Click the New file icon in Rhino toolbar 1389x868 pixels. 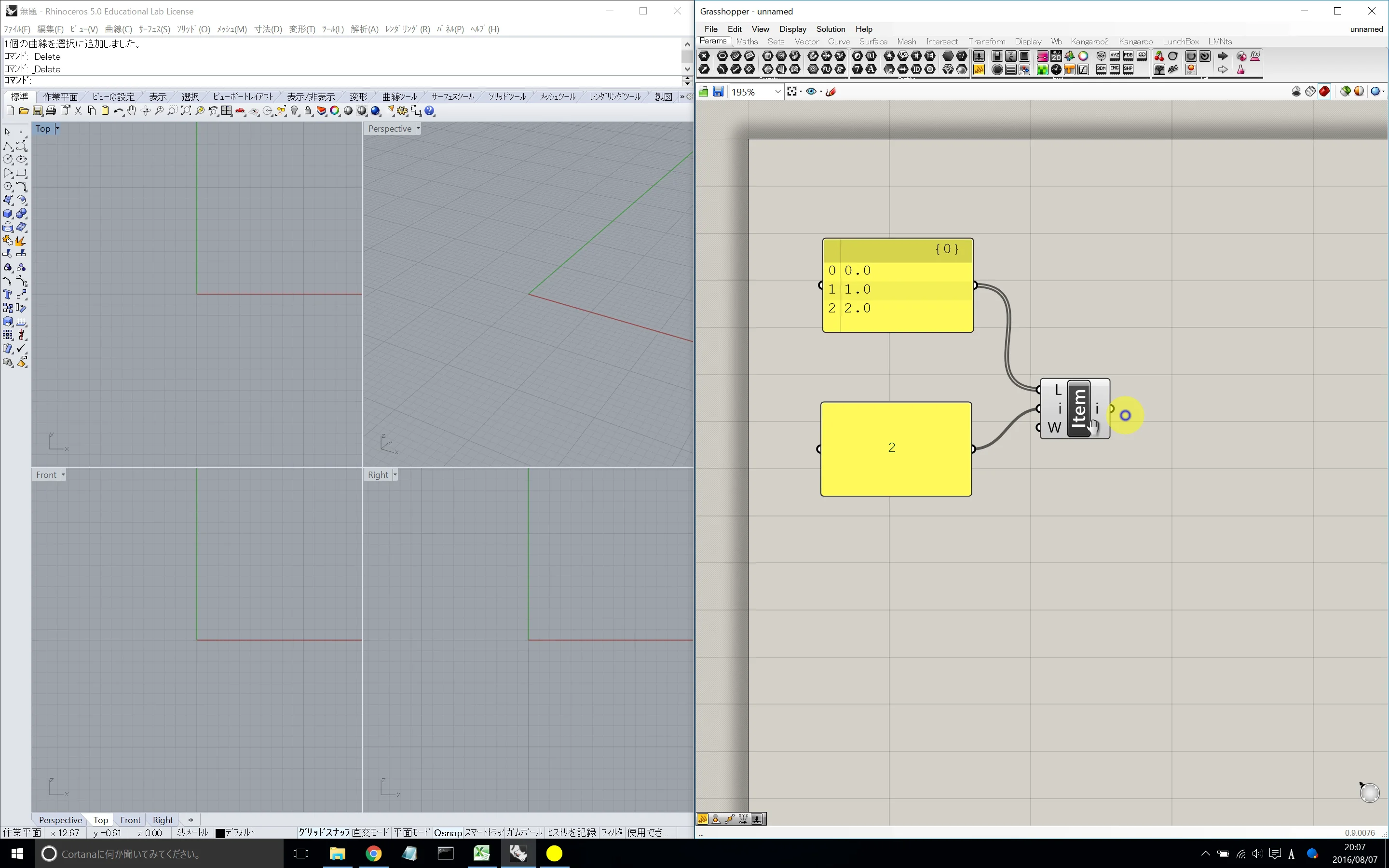[10, 111]
